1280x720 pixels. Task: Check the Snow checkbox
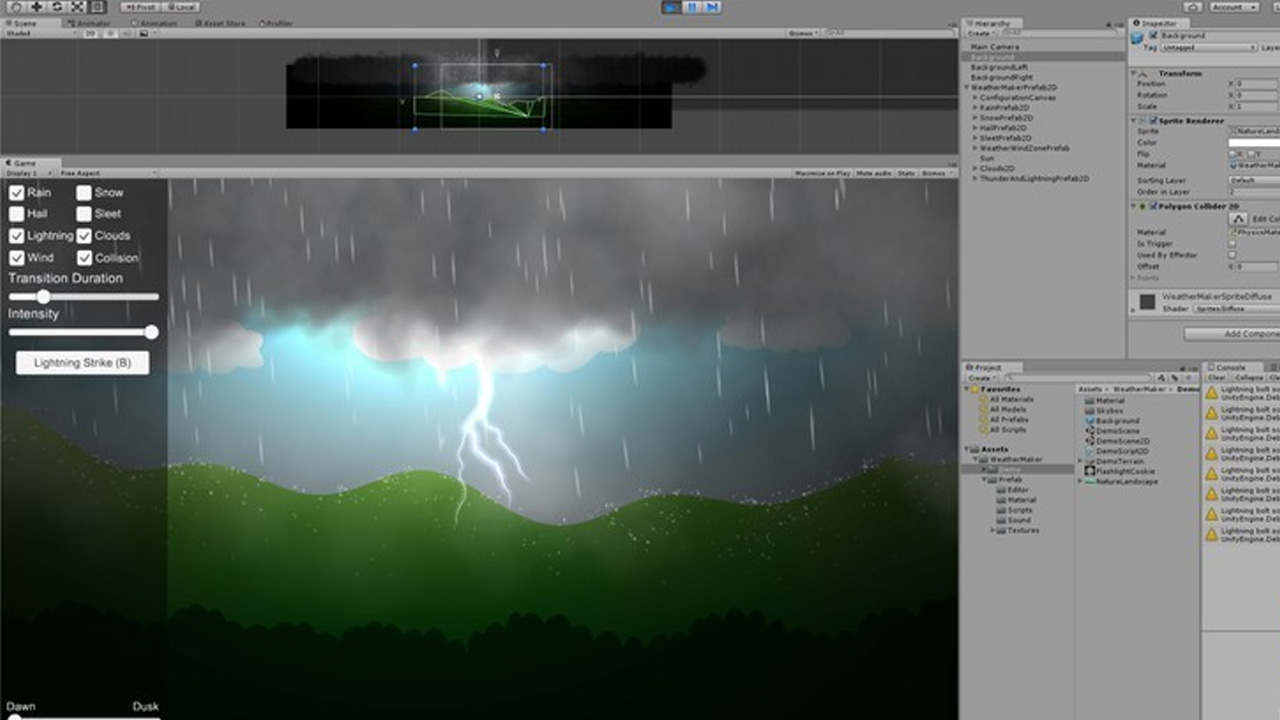(x=84, y=192)
